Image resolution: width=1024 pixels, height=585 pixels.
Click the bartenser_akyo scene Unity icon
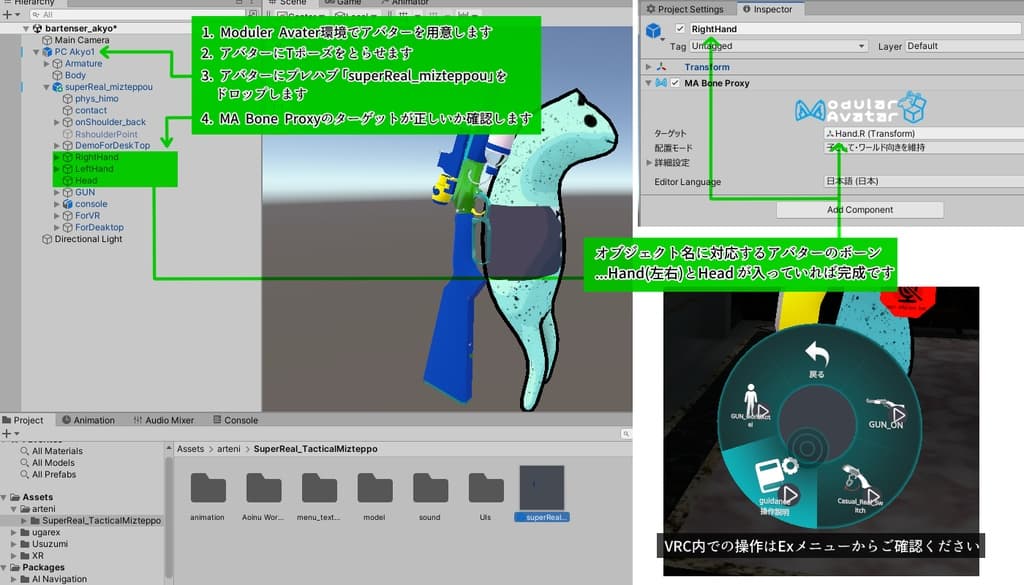click(x=37, y=28)
